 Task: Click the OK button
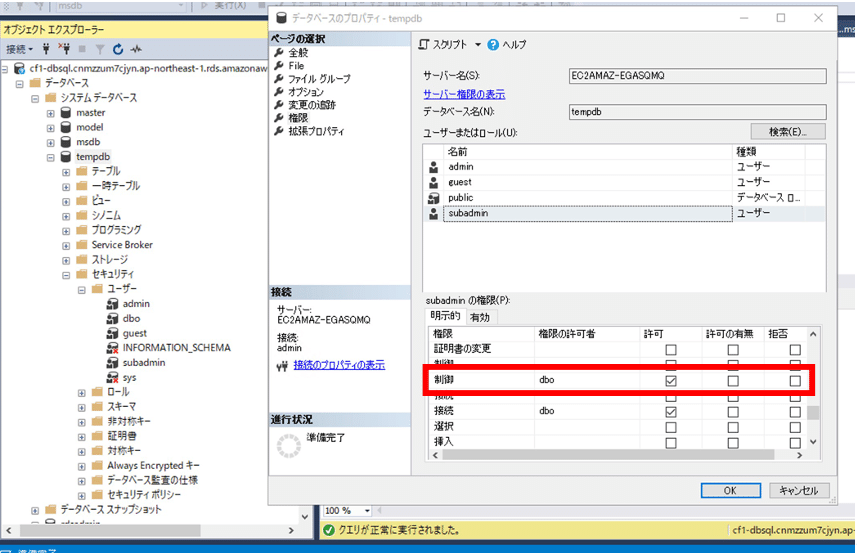coord(731,491)
